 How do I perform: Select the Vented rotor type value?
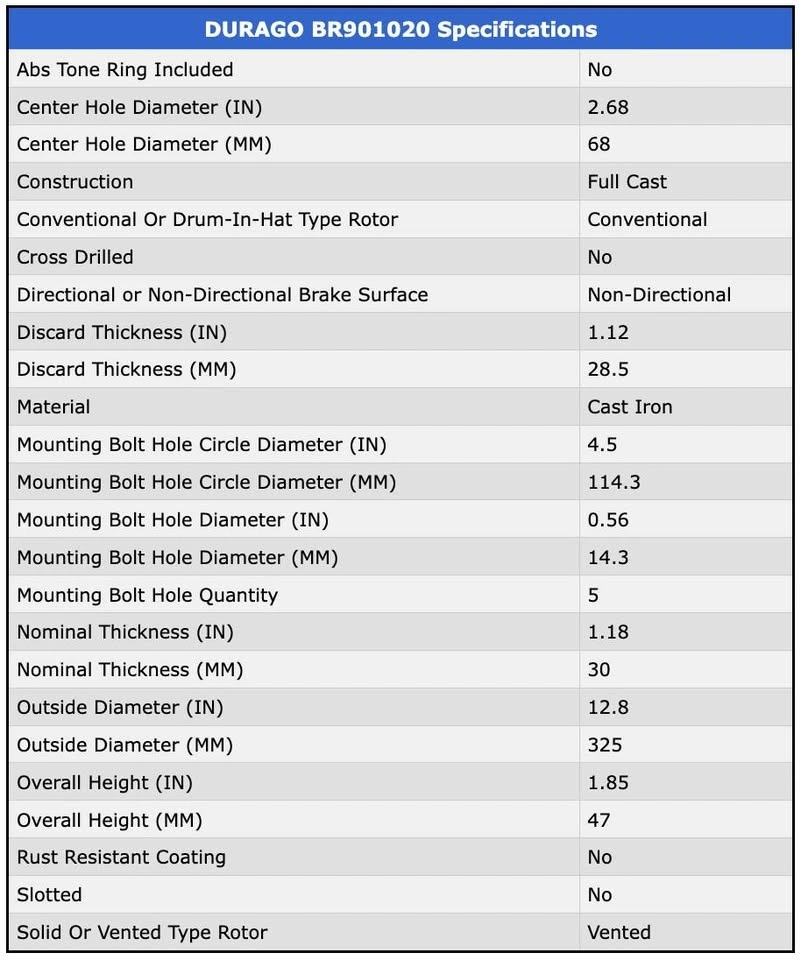point(619,932)
